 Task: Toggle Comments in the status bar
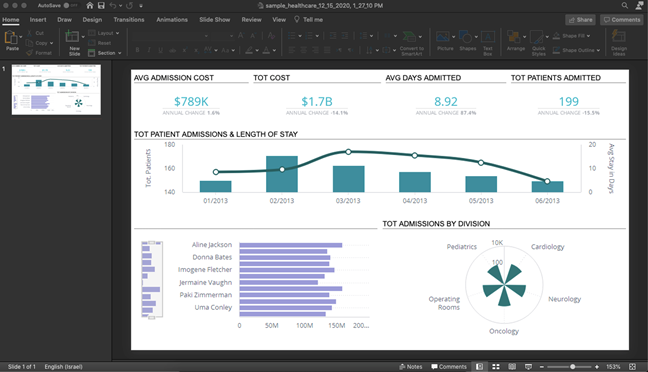pos(449,367)
